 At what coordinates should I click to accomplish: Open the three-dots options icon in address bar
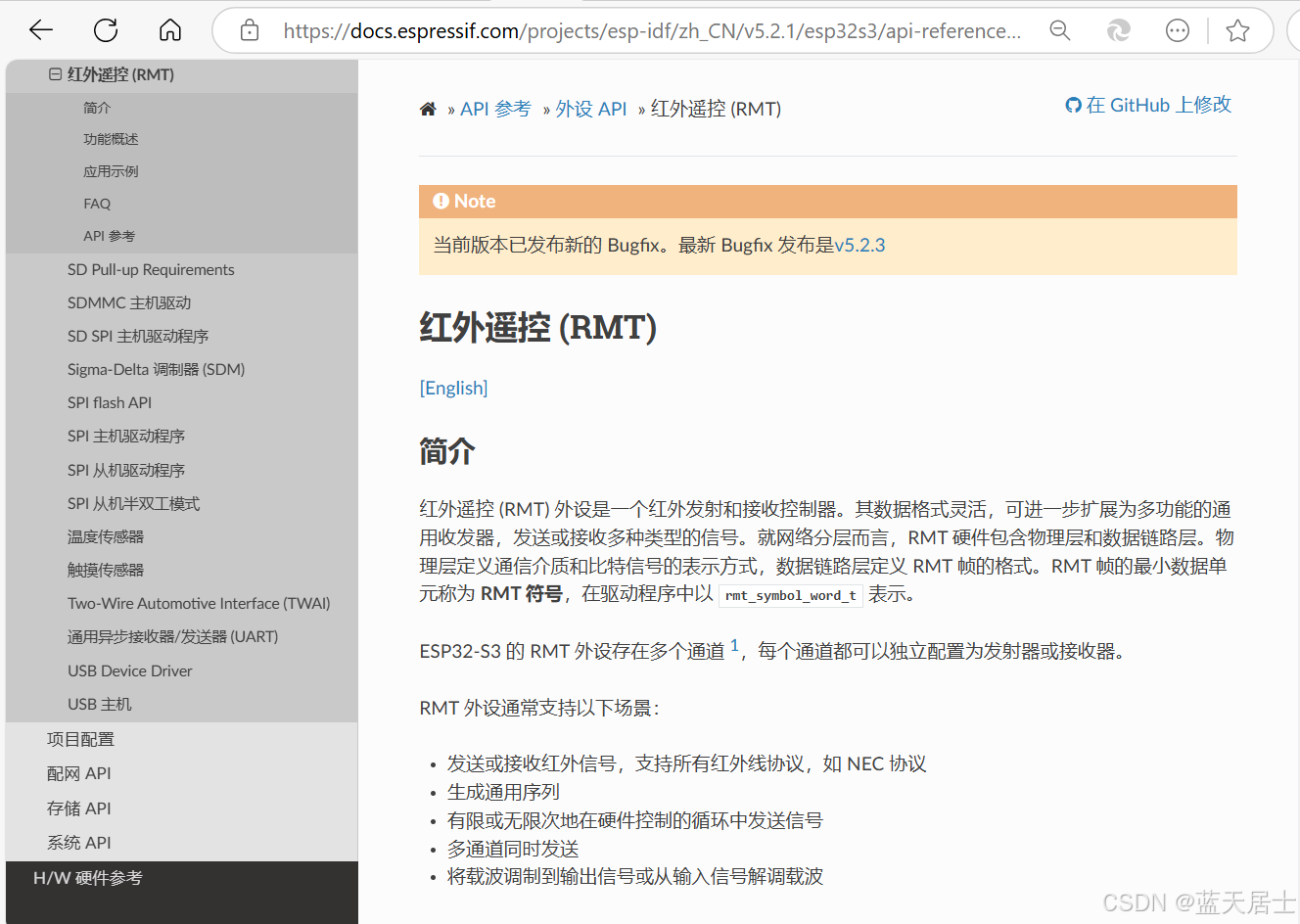tap(1178, 30)
